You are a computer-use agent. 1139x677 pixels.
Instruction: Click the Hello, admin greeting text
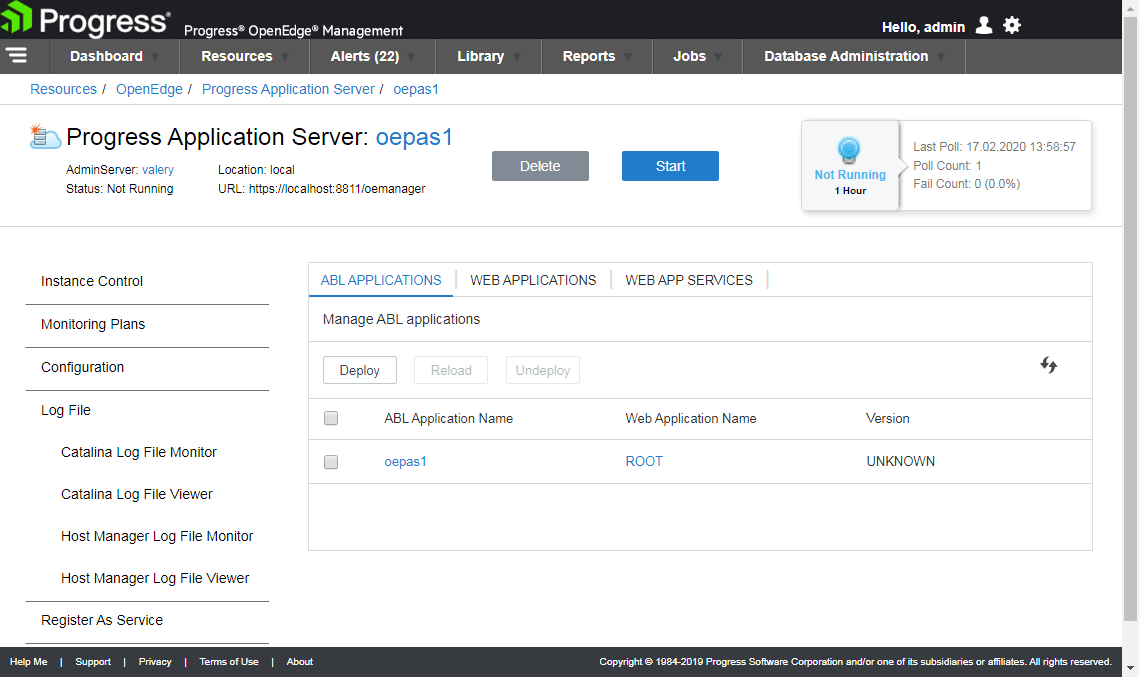click(923, 27)
